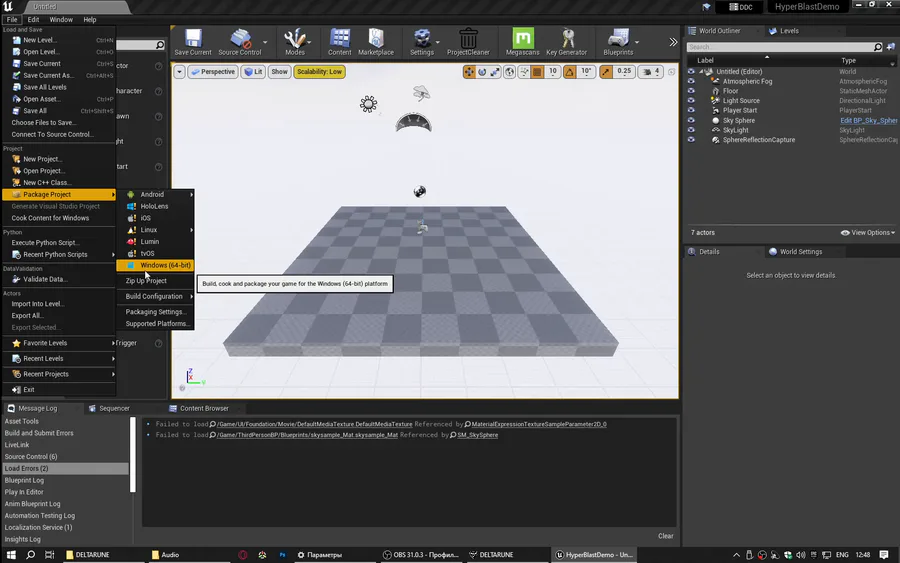Screen dimensions: 900x563
Task: Open the Windows Start menu
Action: click(x=11, y=554)
